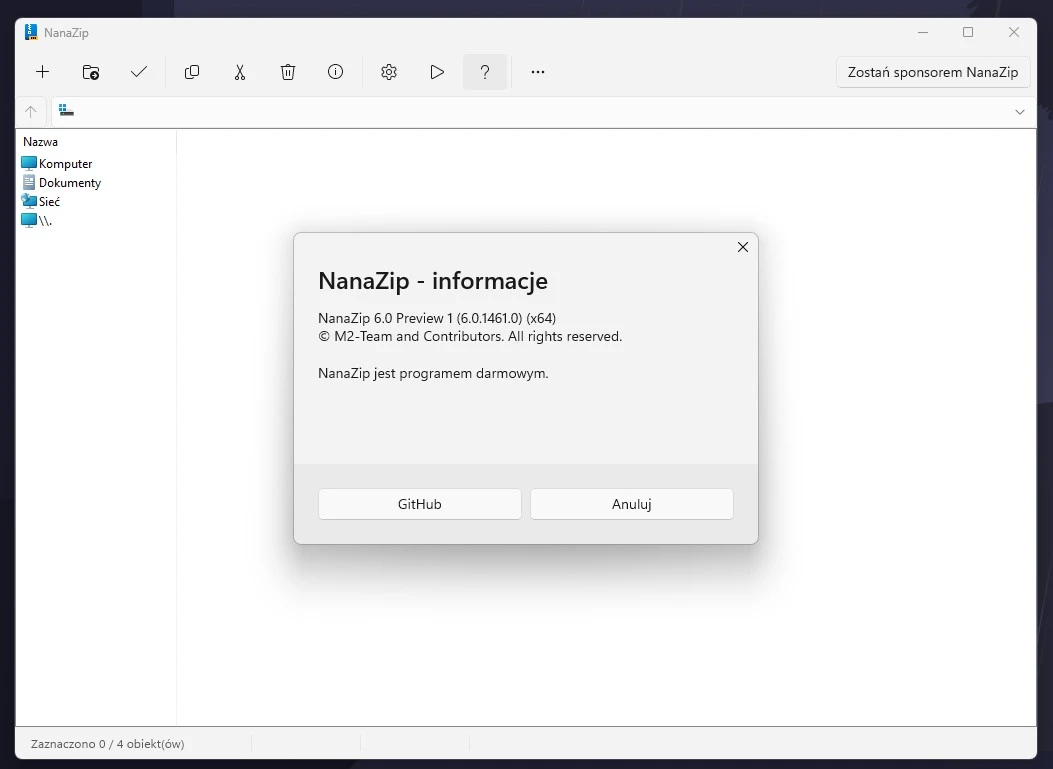The image size is (1053, 769).
Task: Click the Zaznaczono 0 / 4 status text
Action: 107,743
